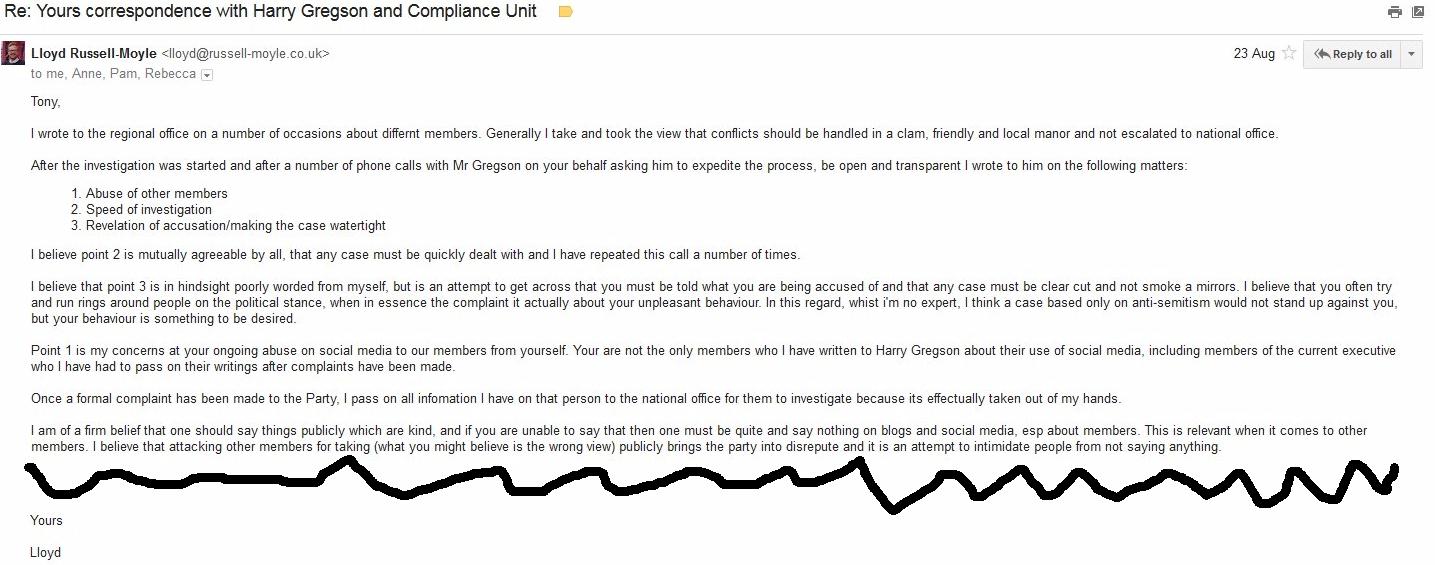Viewport: 1435px width, 565px height.
Task: Click the list item 'Speed of investigation'
Action: point(149,209)
